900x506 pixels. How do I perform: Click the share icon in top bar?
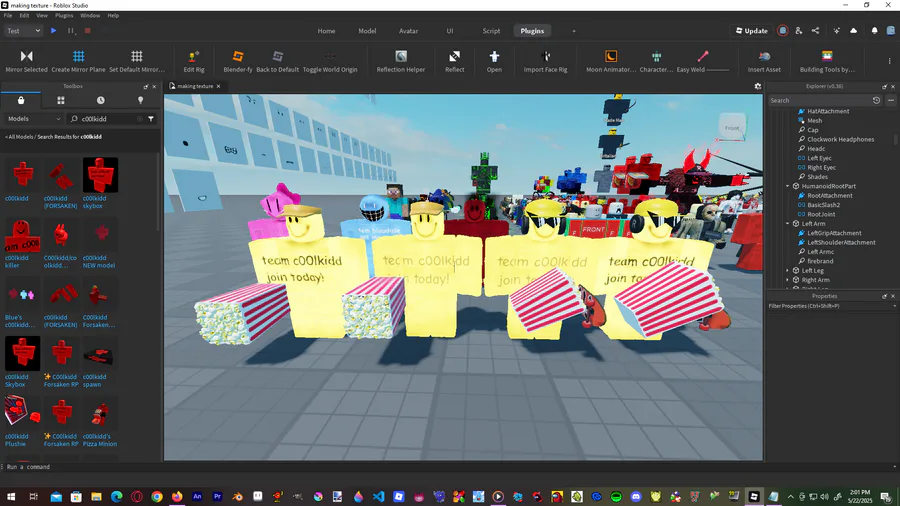tap(815, 31)
